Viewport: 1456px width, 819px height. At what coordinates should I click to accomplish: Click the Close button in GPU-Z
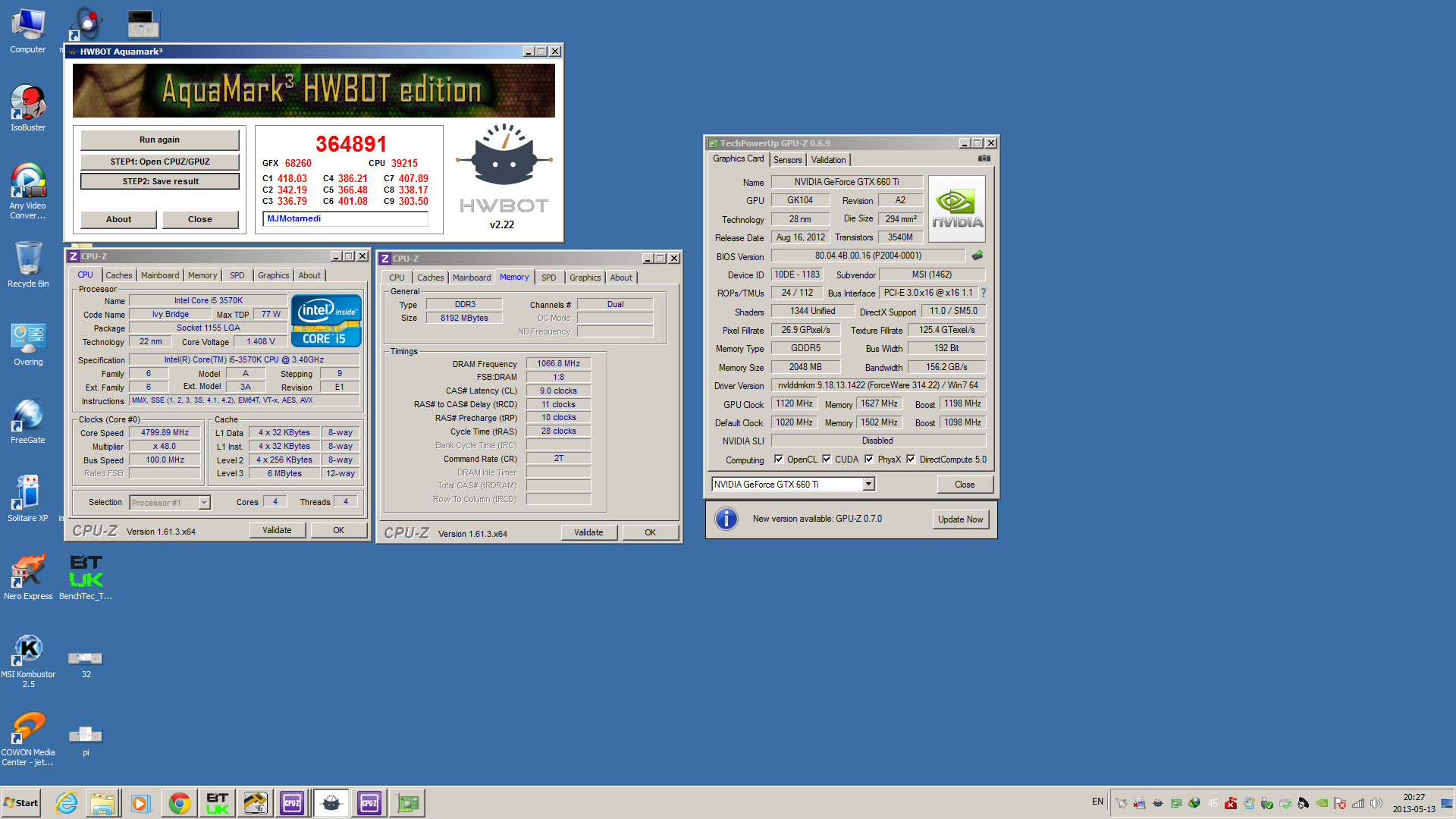(965, 485)
